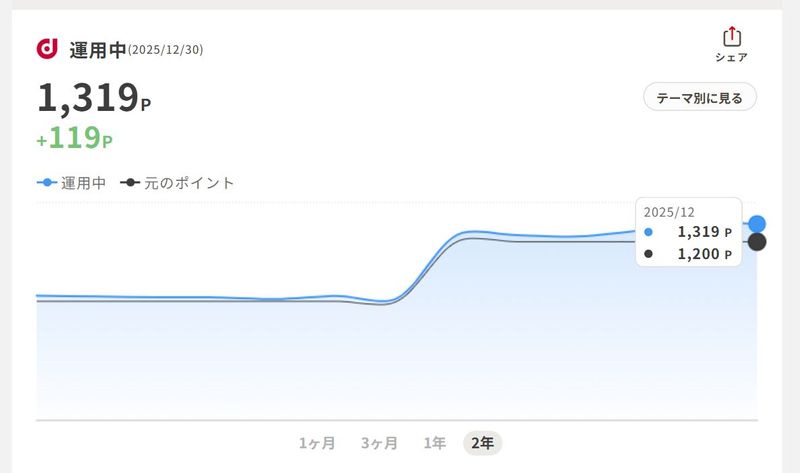Click the dark dot inside the tooltip
This screenshot has height=473, width=800.
click(648, 254)
